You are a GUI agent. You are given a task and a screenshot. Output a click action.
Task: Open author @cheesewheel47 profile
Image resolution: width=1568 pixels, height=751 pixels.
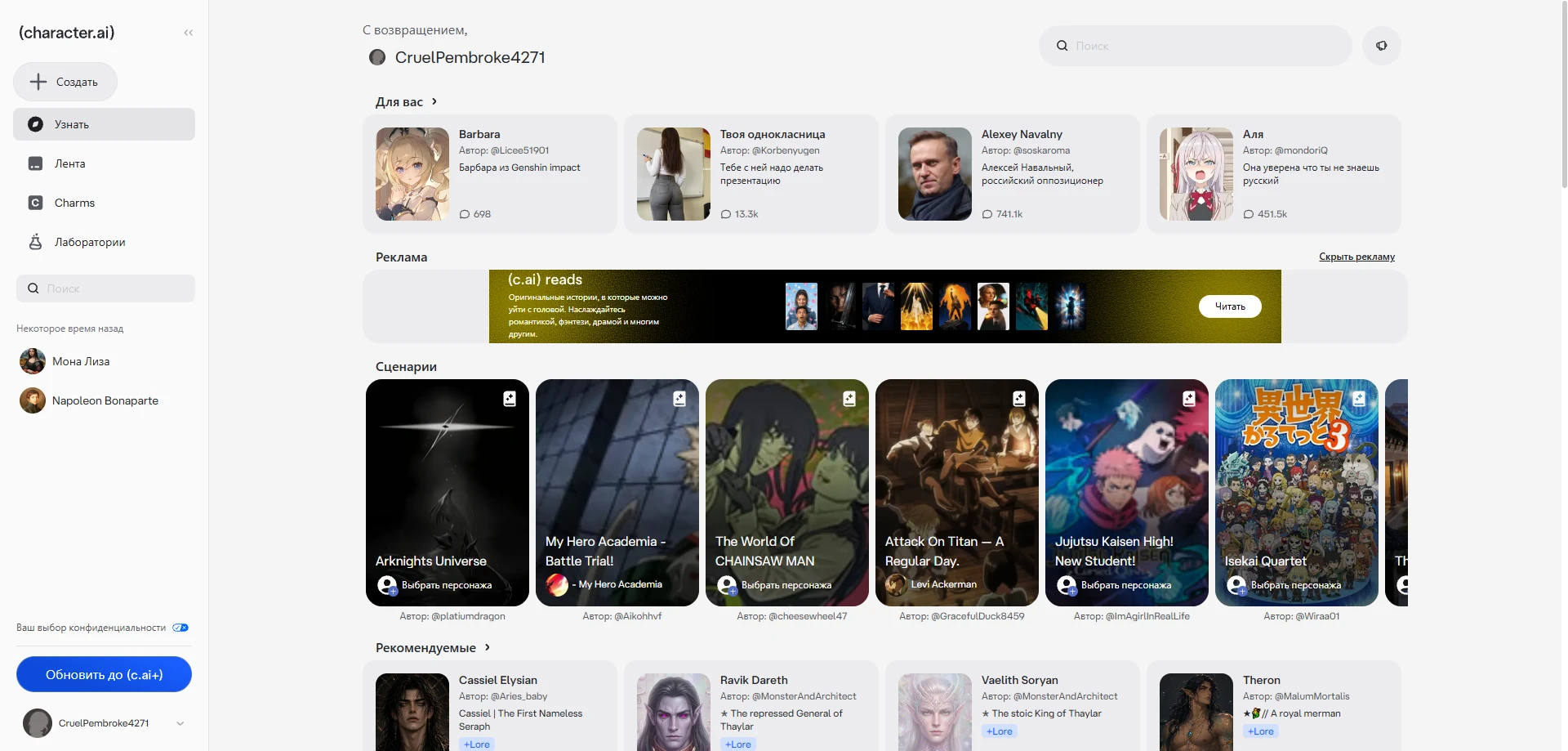coord(792,616)
